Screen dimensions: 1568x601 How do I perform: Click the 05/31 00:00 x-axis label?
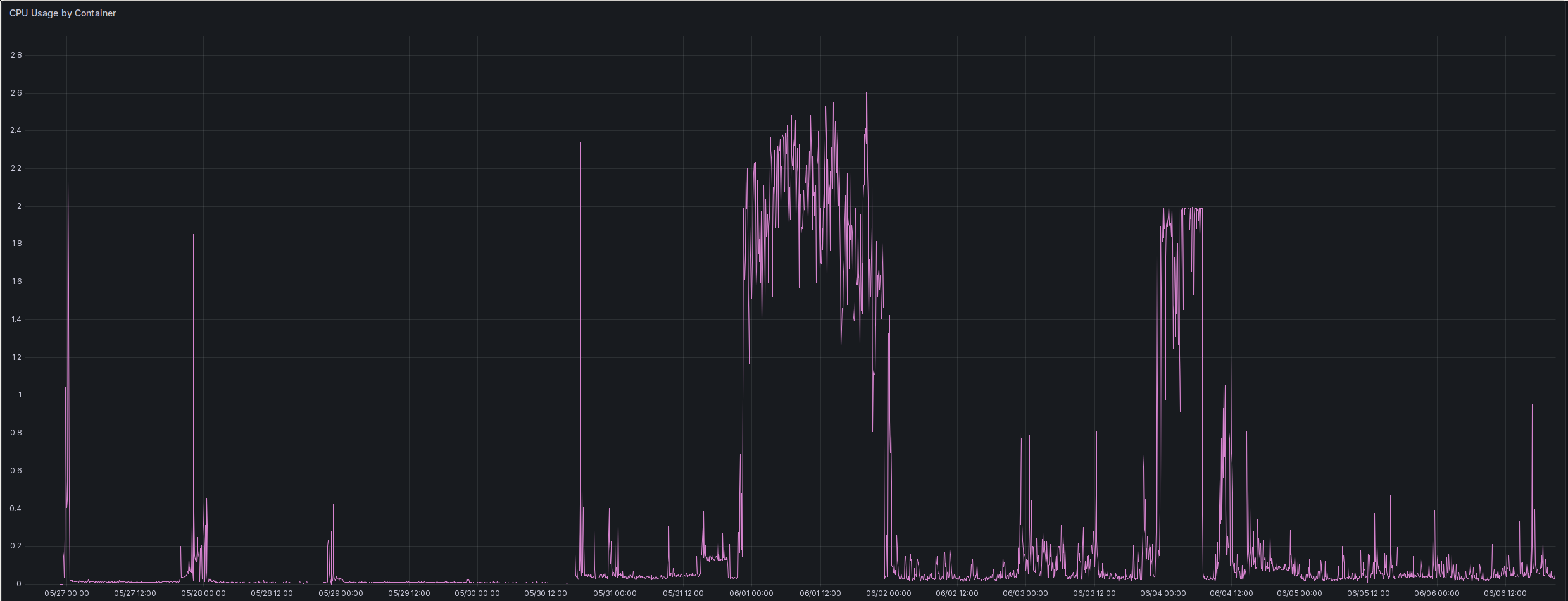coord(615,593)
